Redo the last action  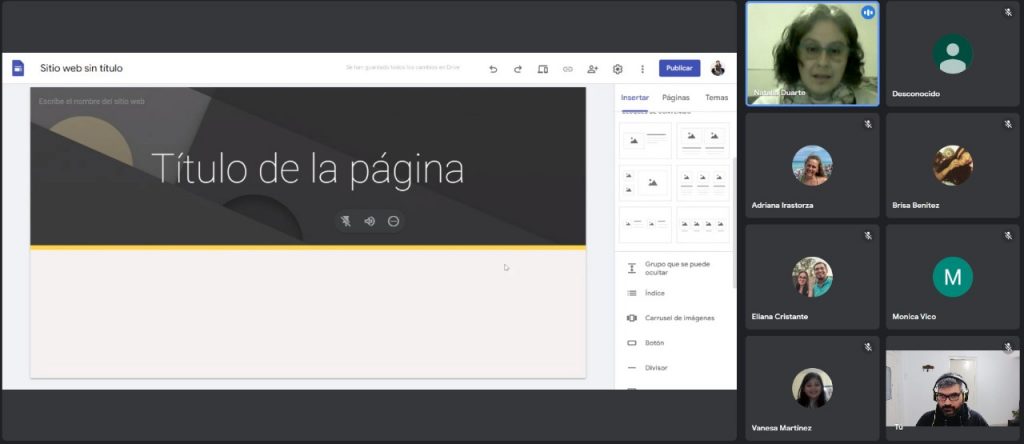pos(518,69)
